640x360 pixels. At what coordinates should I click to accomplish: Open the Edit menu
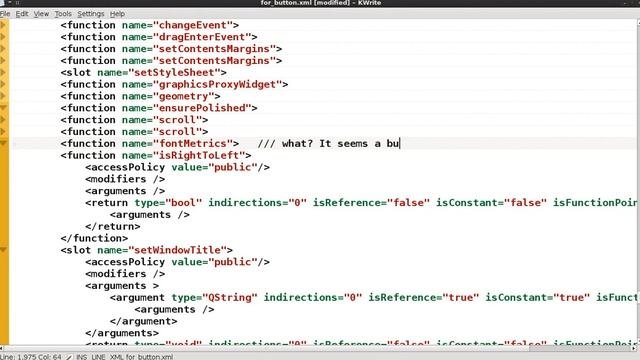(x=22, y=14)
